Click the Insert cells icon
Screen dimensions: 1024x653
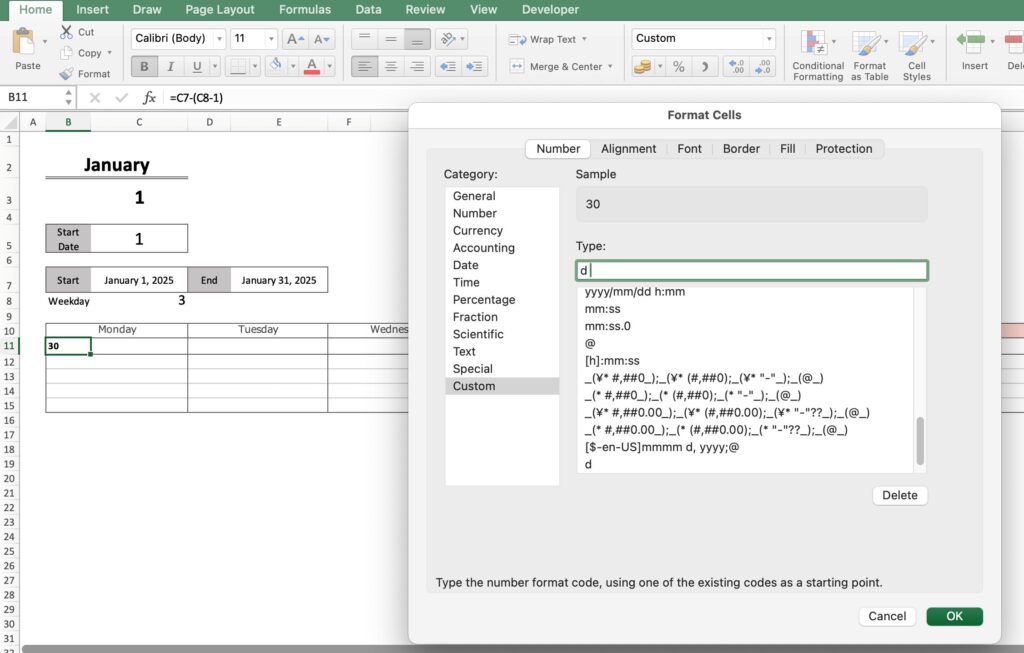[x=971, y=41]
